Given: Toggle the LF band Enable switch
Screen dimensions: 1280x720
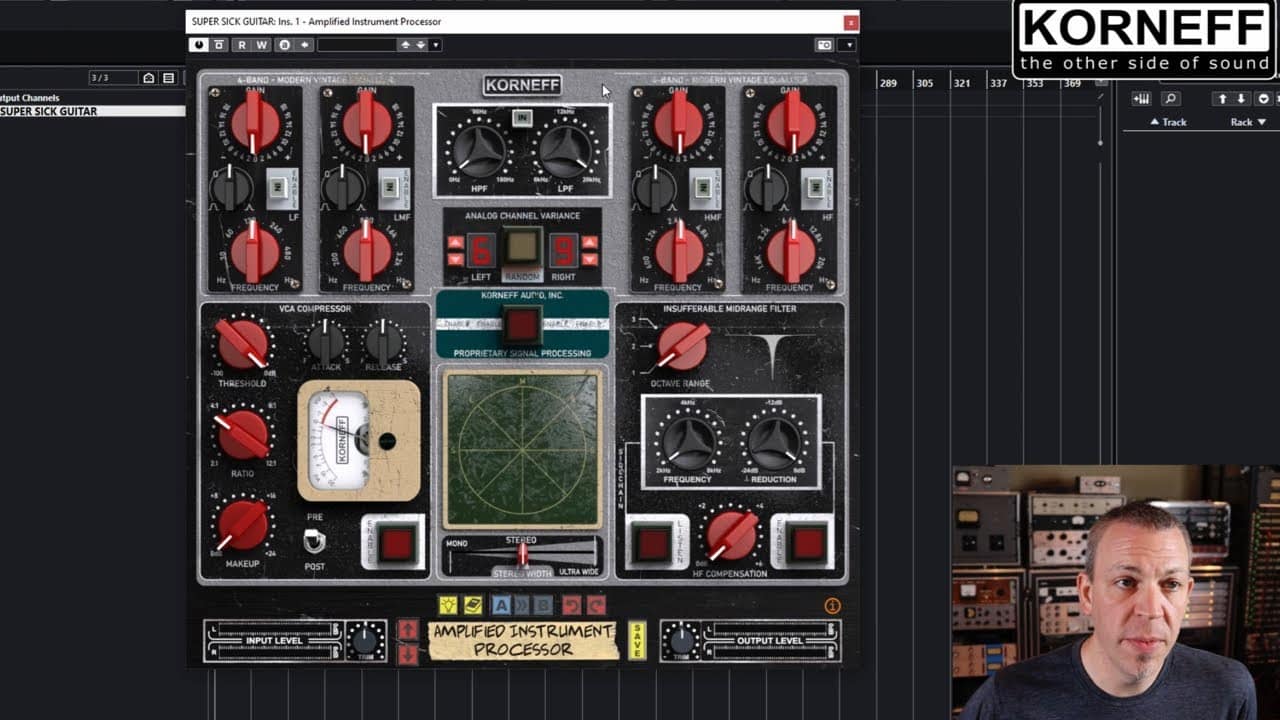Looking at the screenshot, I should tap(279, 187).
